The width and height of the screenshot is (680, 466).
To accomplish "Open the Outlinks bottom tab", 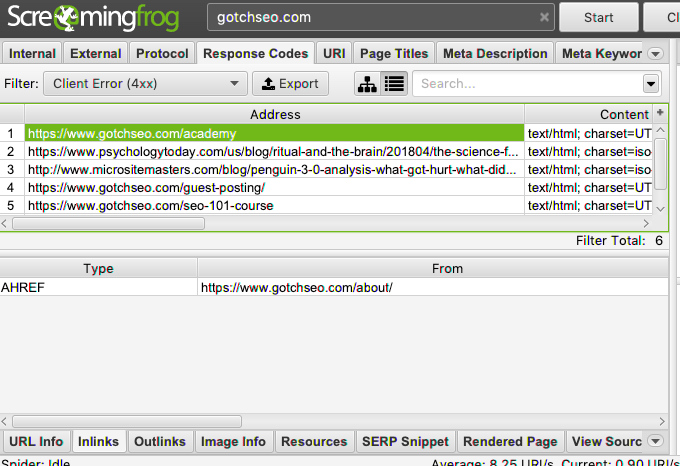I will [x=160, y=441].
